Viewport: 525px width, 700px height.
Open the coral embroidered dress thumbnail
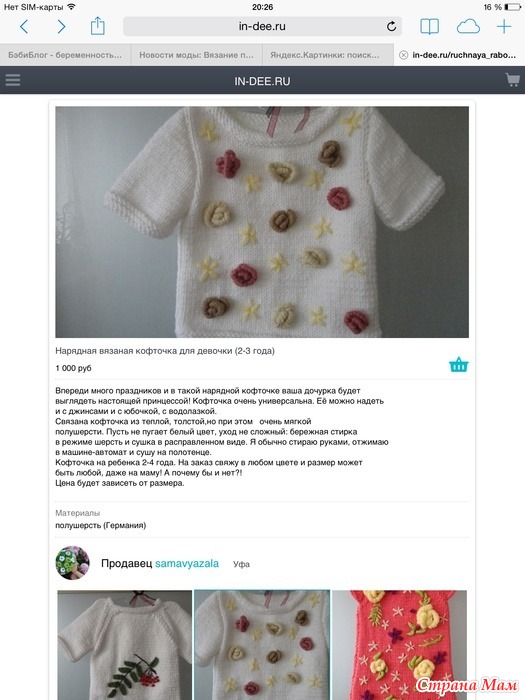click(400, 645)
